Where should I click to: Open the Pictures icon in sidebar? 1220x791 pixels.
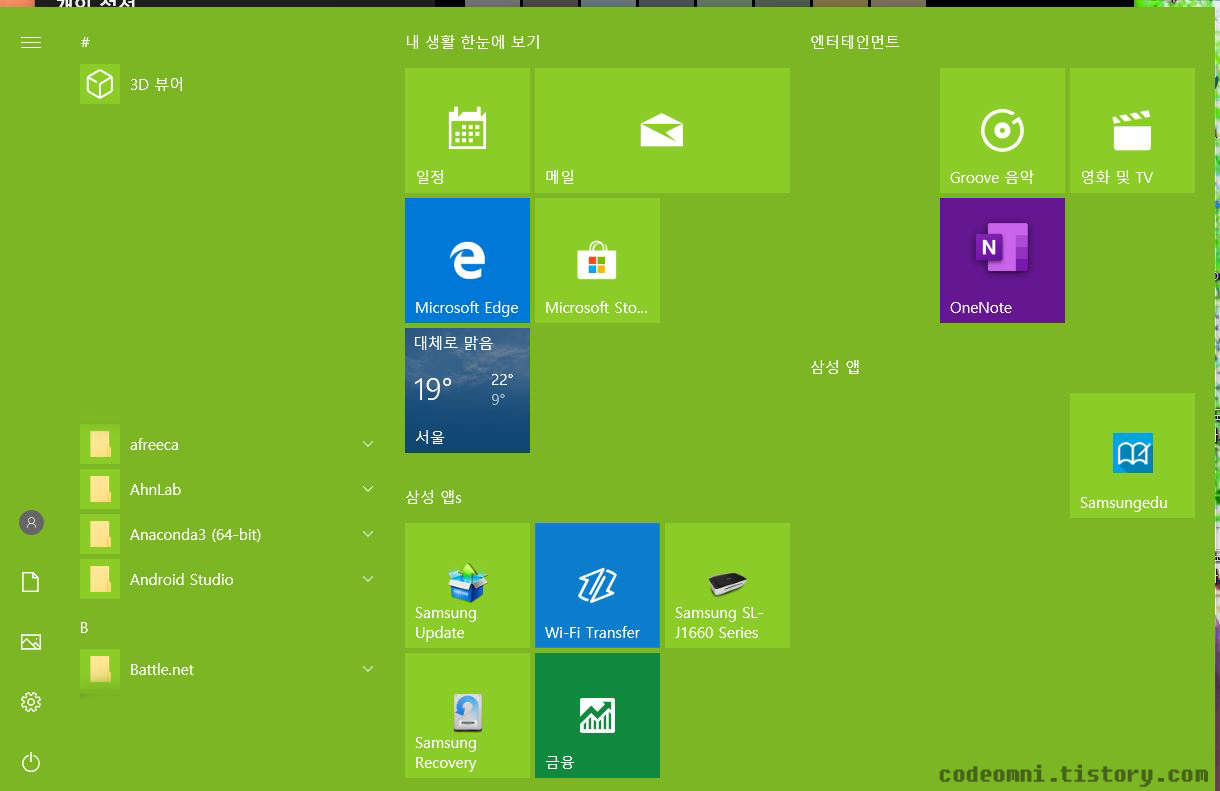point(31,642)
